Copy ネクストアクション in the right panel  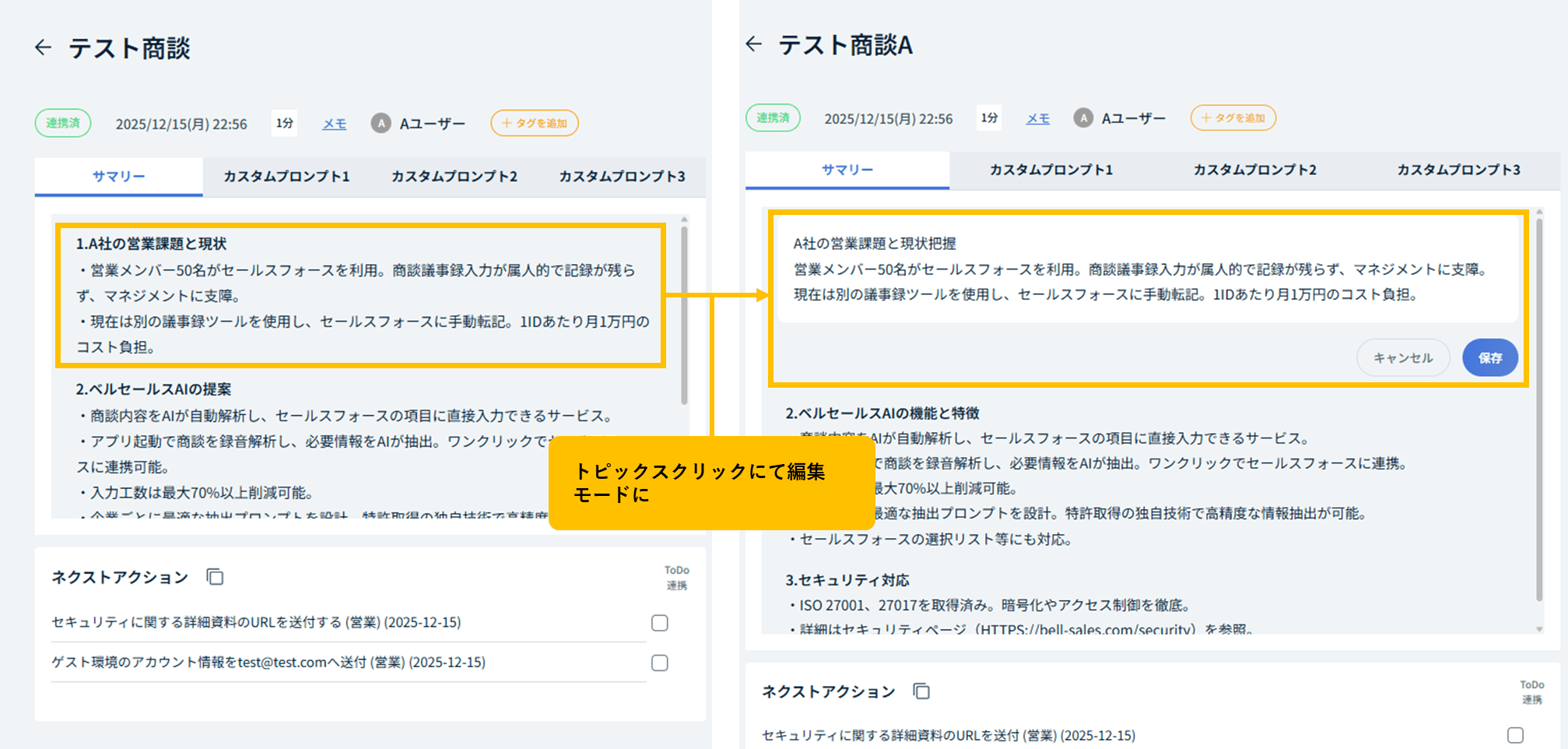921,691
